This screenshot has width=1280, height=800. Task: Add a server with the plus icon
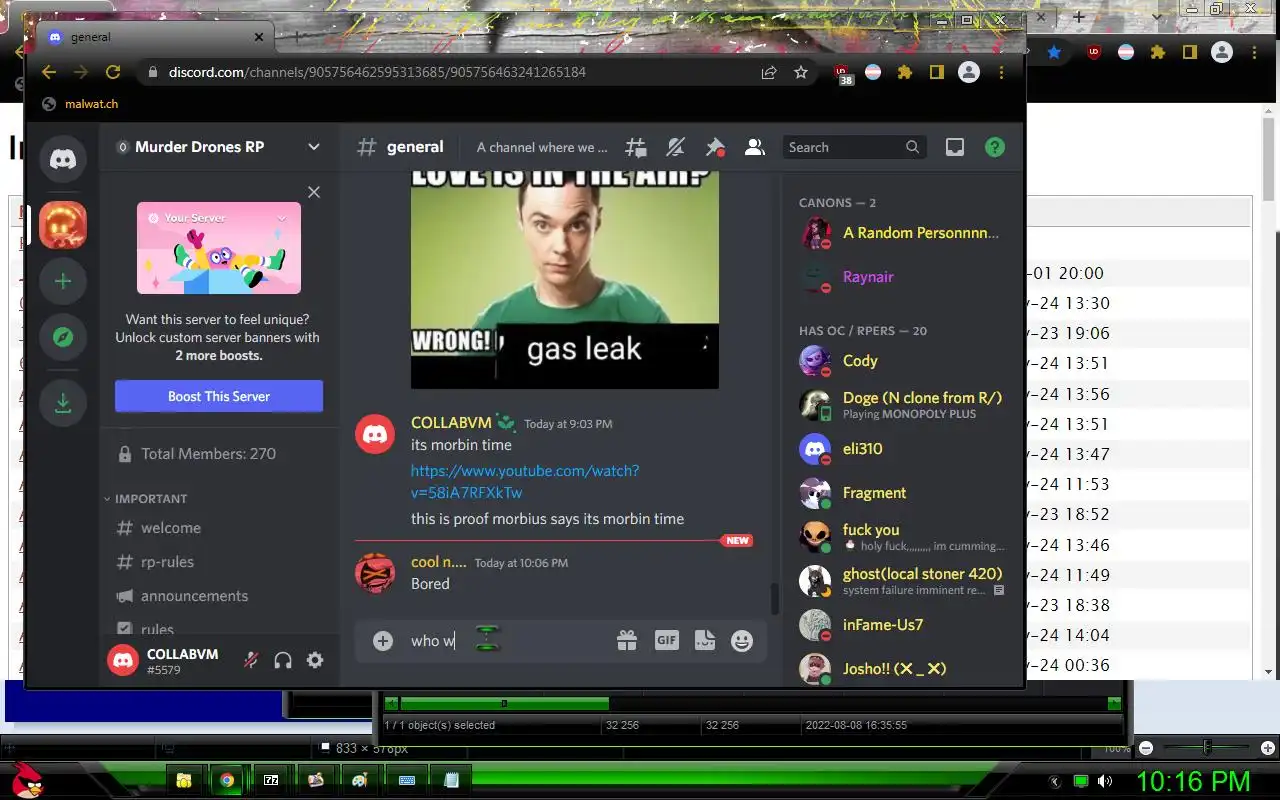(63, 281)
